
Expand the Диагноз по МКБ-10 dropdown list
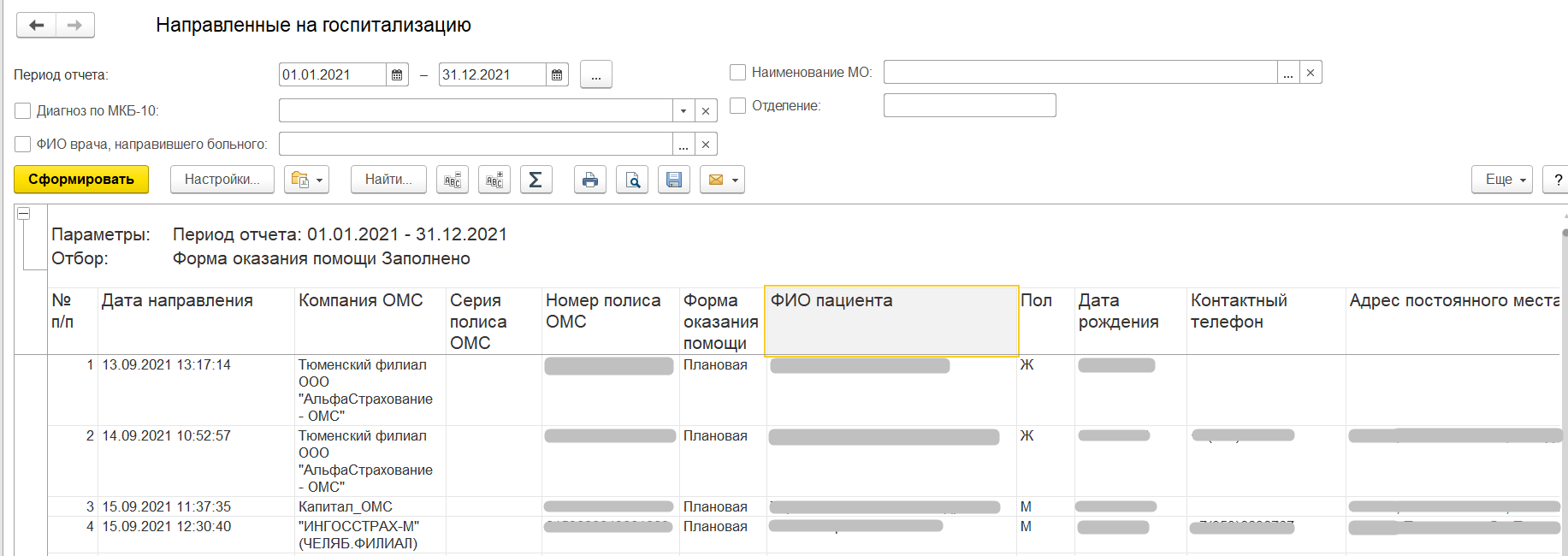[683, 110]
